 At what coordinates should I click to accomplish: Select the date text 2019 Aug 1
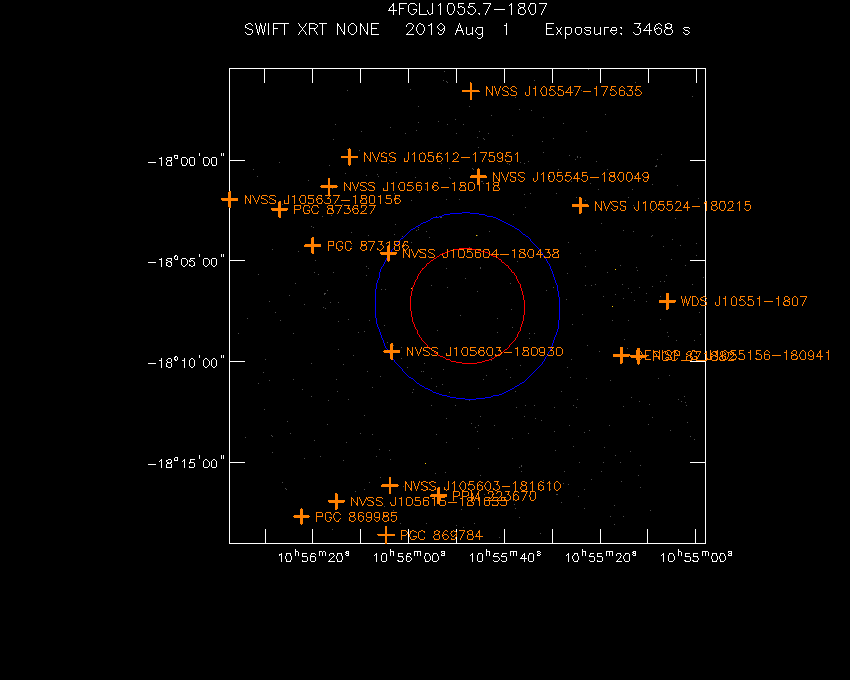click(x=458, y=30)
